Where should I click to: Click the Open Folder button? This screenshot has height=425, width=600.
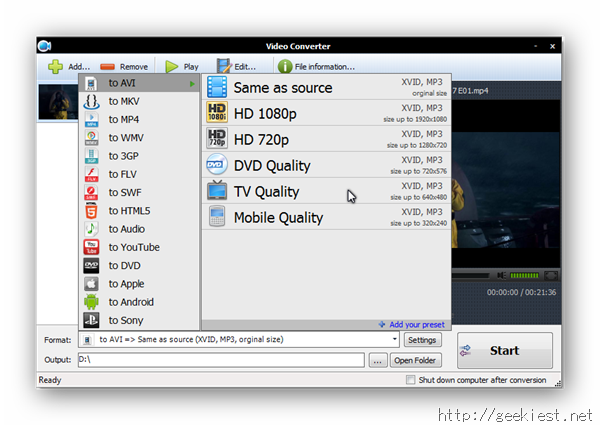pyautogui.click(x=415, y=360)
